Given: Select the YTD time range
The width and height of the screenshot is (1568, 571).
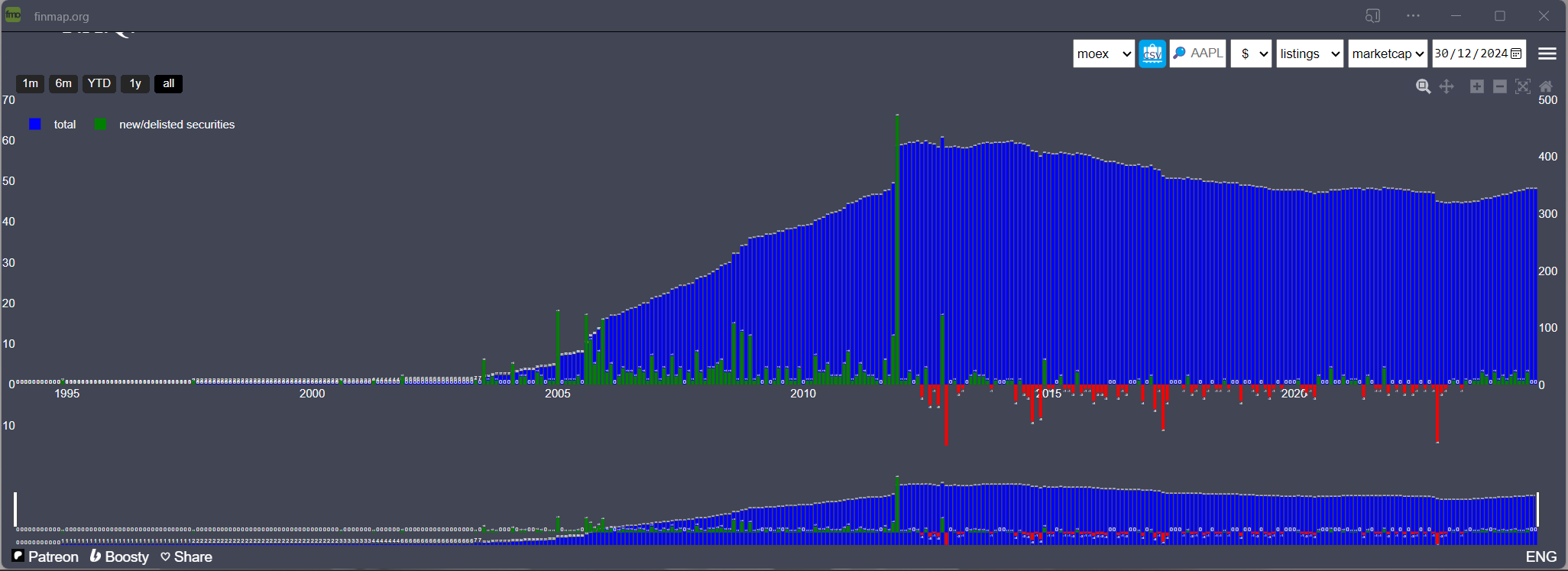Looking at the screenshot, I should pos(99,83).
